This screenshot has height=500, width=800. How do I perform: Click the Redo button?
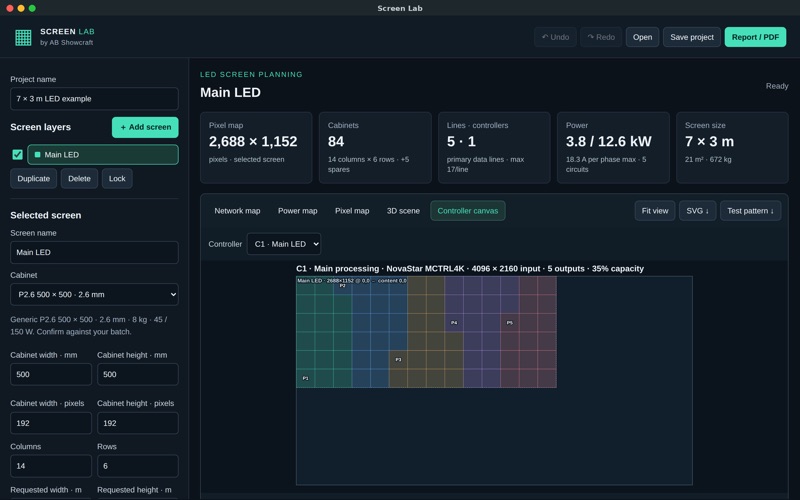[x=601, y=37]
